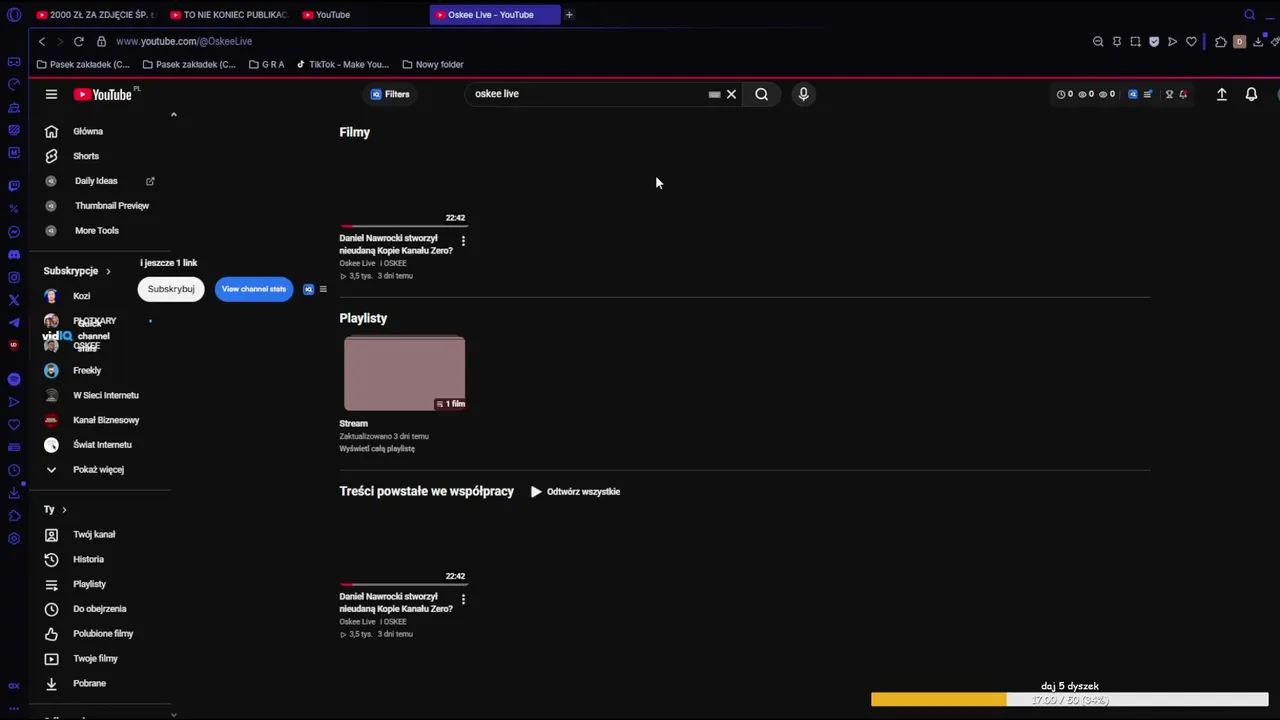Open Do obejrzenia watch later list
1280x720 pixels.
pyautogui.click(x=100, y=609)
